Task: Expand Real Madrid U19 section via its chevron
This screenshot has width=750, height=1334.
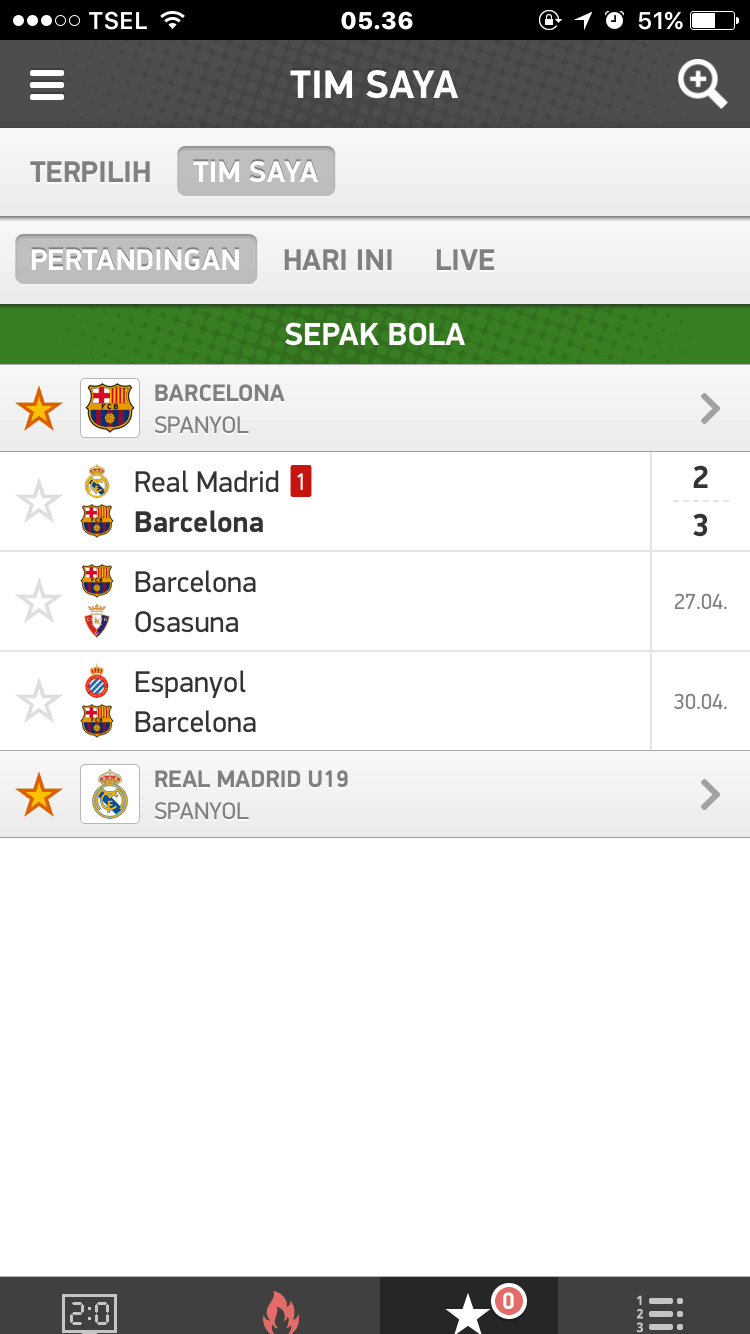Action: pyautogui.click(x=710, y=793)
